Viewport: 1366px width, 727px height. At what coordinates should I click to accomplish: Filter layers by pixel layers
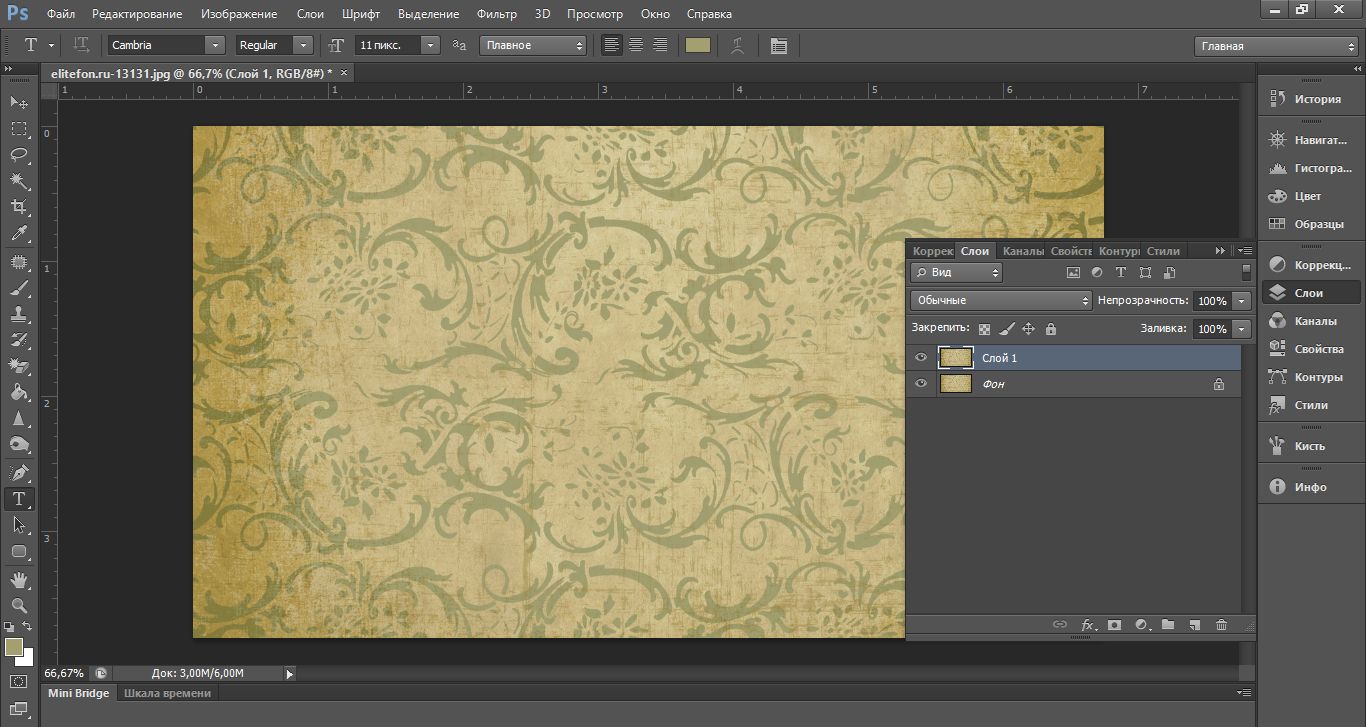[x=1074, y=272]
